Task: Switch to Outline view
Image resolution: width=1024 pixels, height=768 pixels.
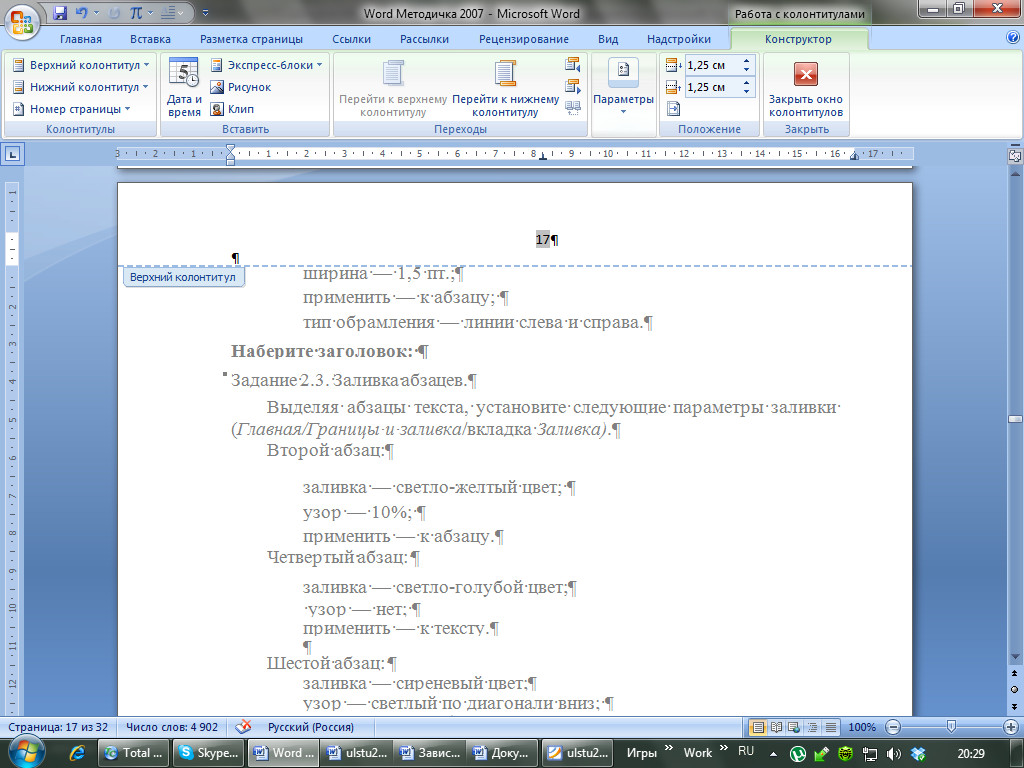Action: pos(812,727)
